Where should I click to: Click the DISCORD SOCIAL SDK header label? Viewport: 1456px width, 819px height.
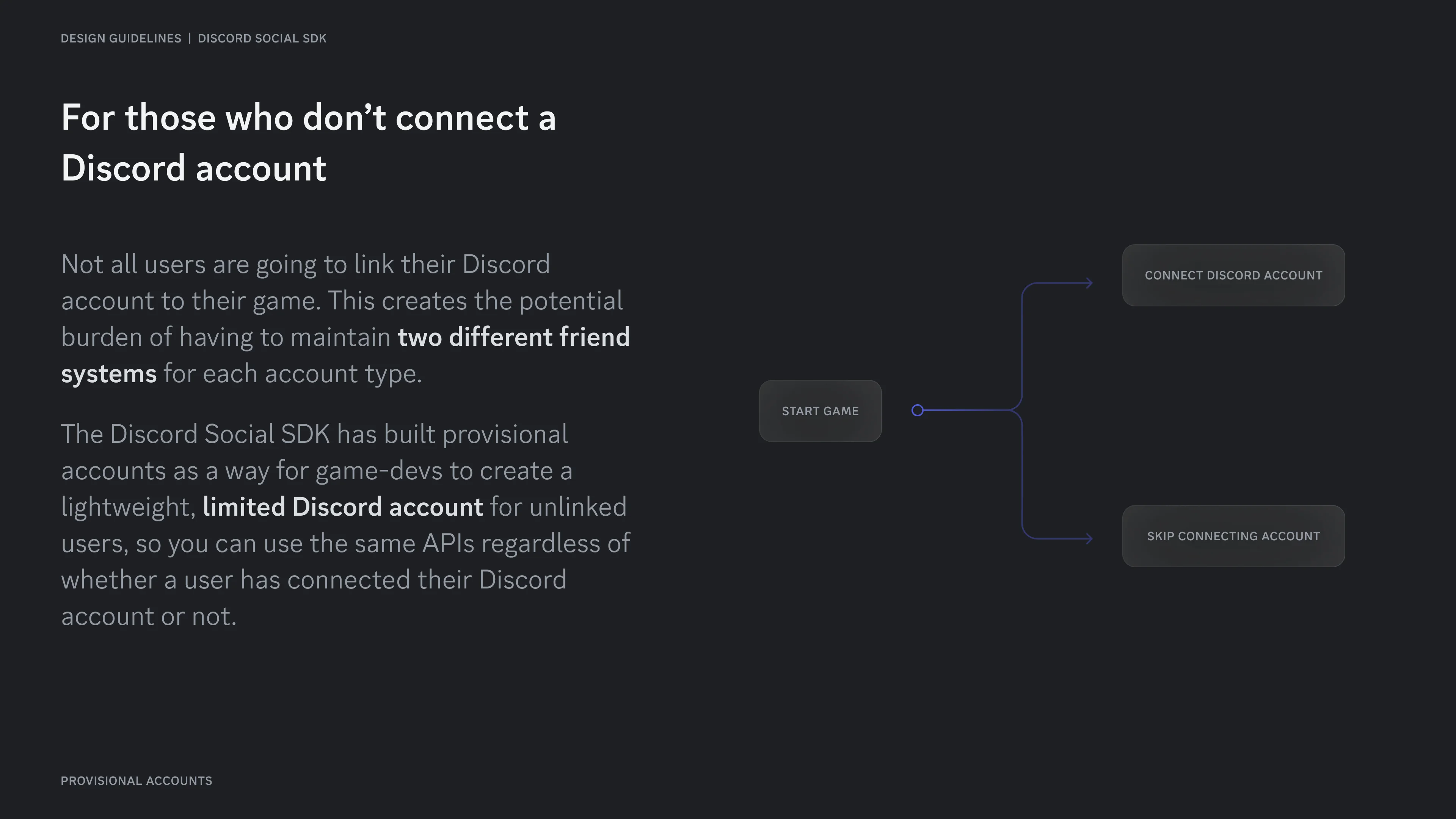click(x=262, y=38)
